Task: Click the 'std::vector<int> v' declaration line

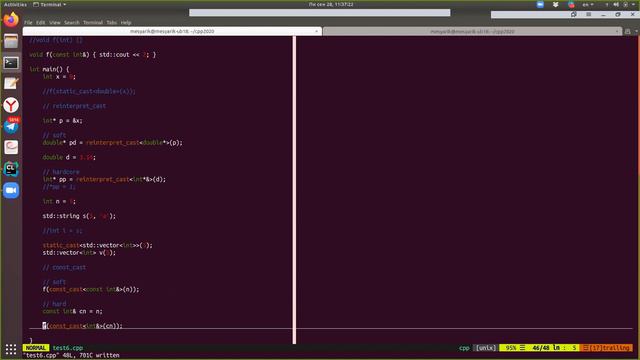Action: point(79,253)
